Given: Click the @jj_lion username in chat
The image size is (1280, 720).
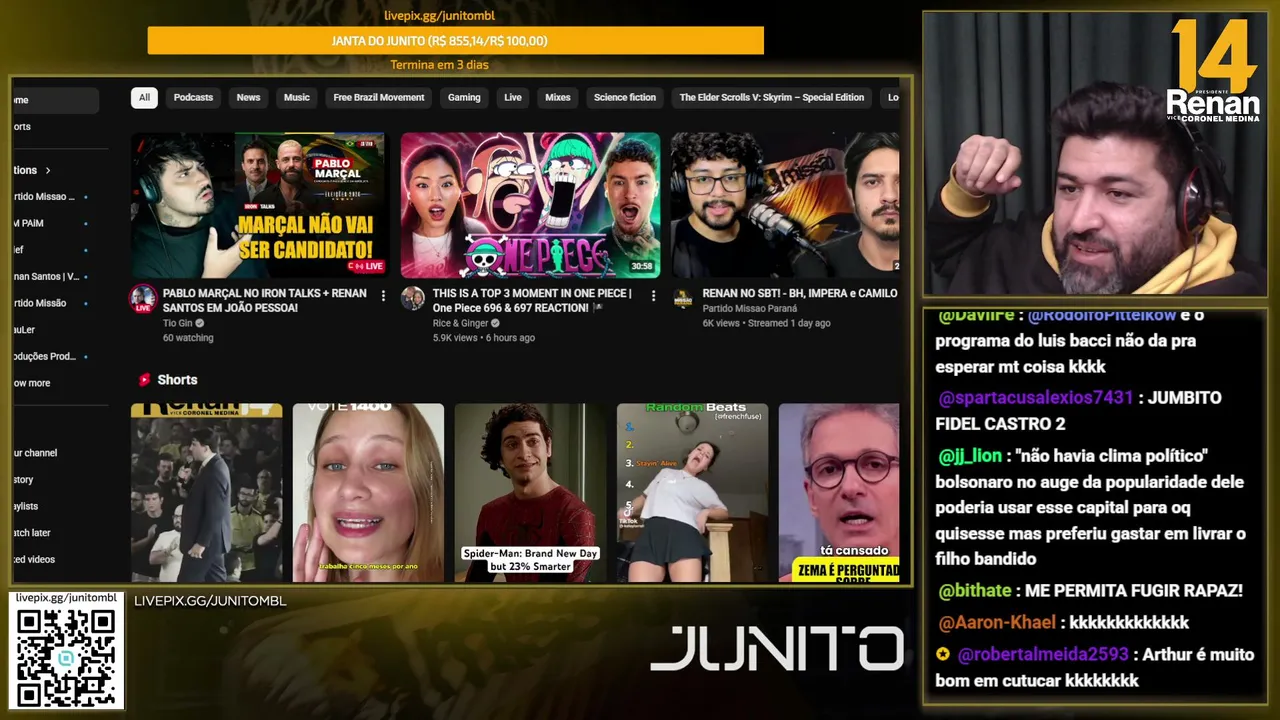Looking at the screenshot, I should pyautogui.click(x=970, y=456).
